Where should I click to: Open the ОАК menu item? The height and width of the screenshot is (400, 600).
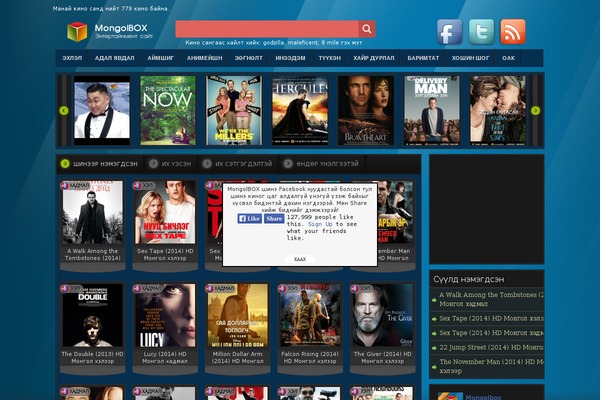click(509, 58)
